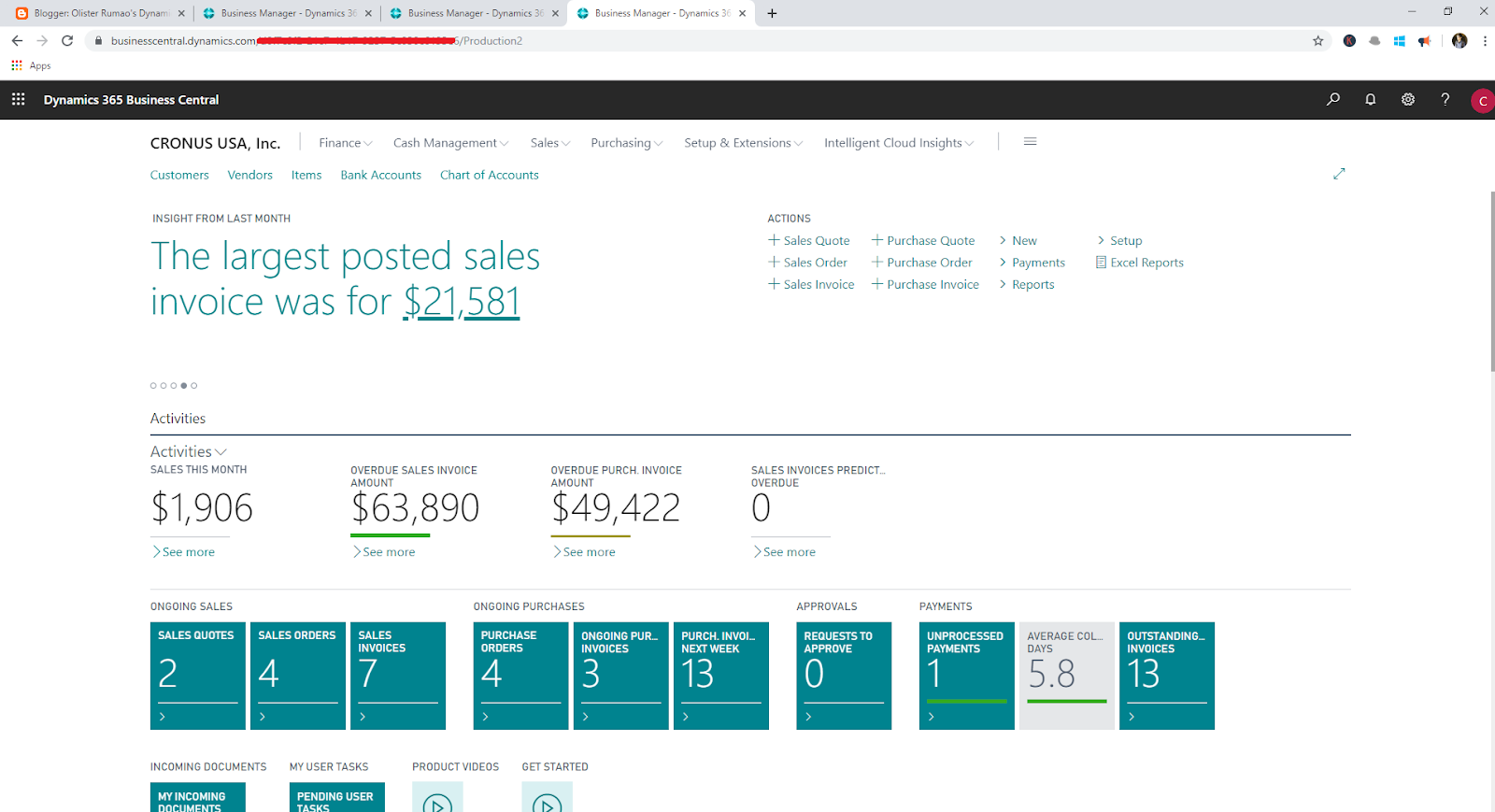Open the settings gear in Business Central
The height and width of the screenshot is (812, 1495).
click(x=1408, y=99)
